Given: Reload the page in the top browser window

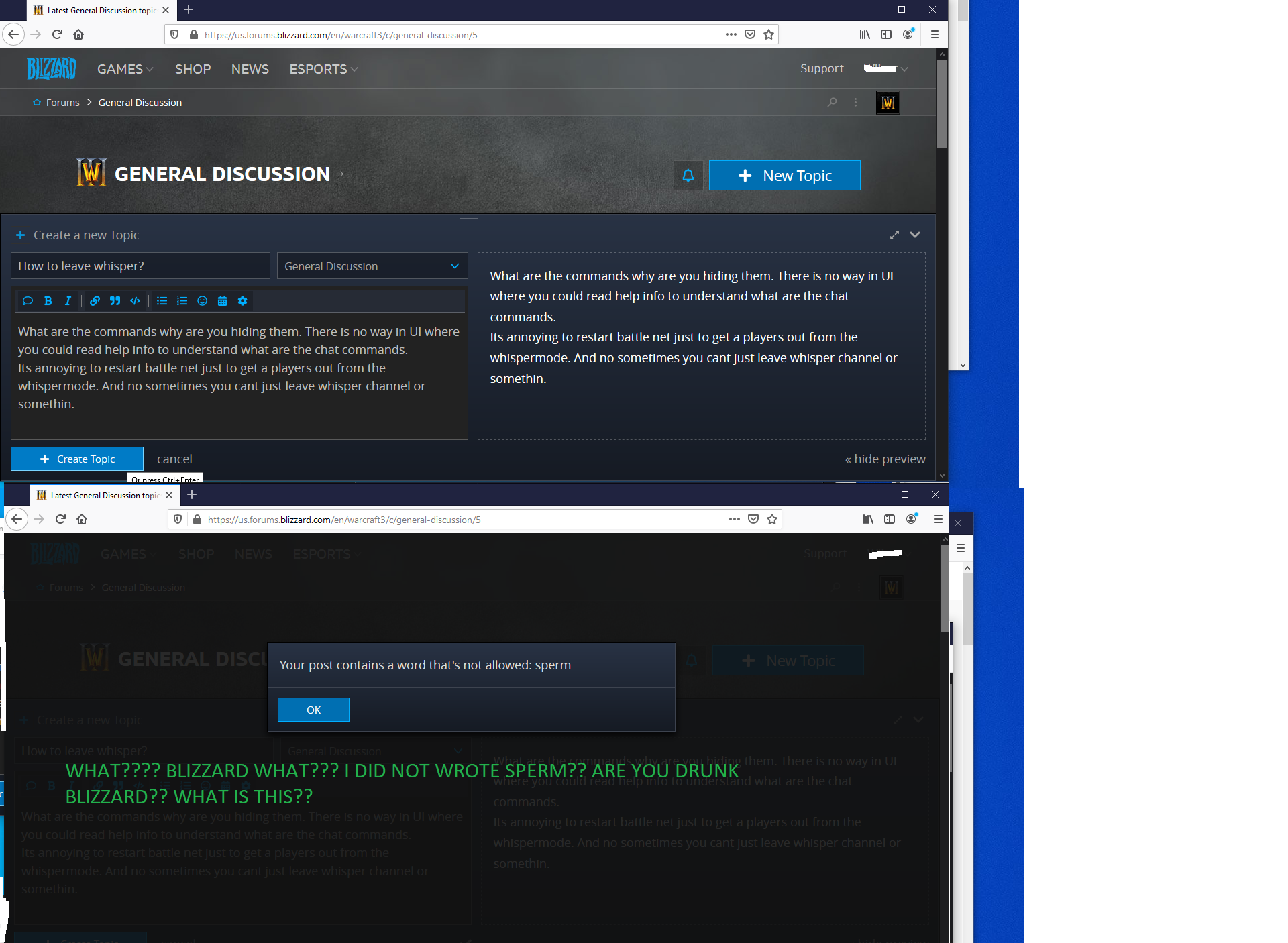Looking at the screenshot, I should point(57,34).
